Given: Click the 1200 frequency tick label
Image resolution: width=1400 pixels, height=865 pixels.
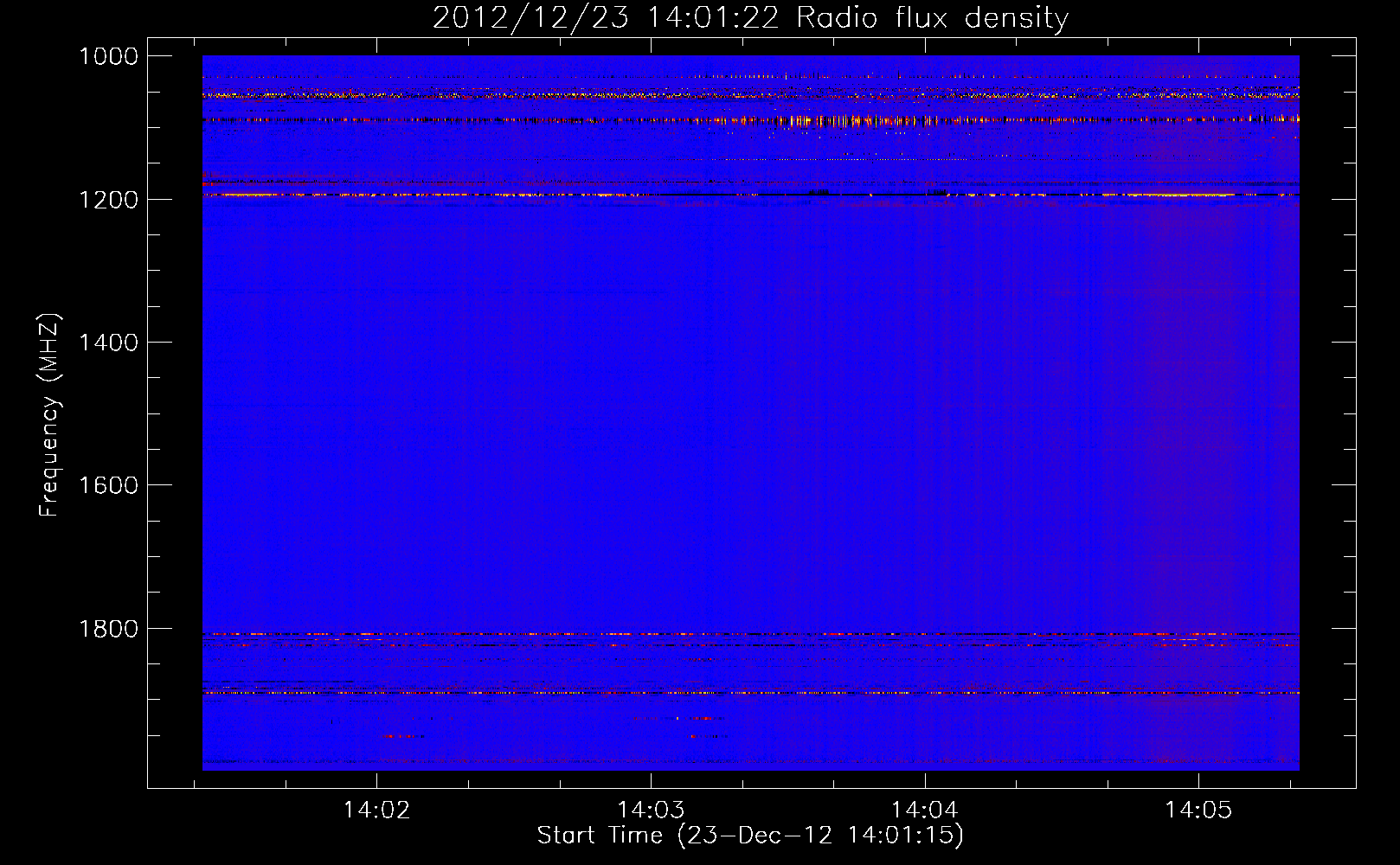Looking at the screenshot, I should (x=108, y=200).
